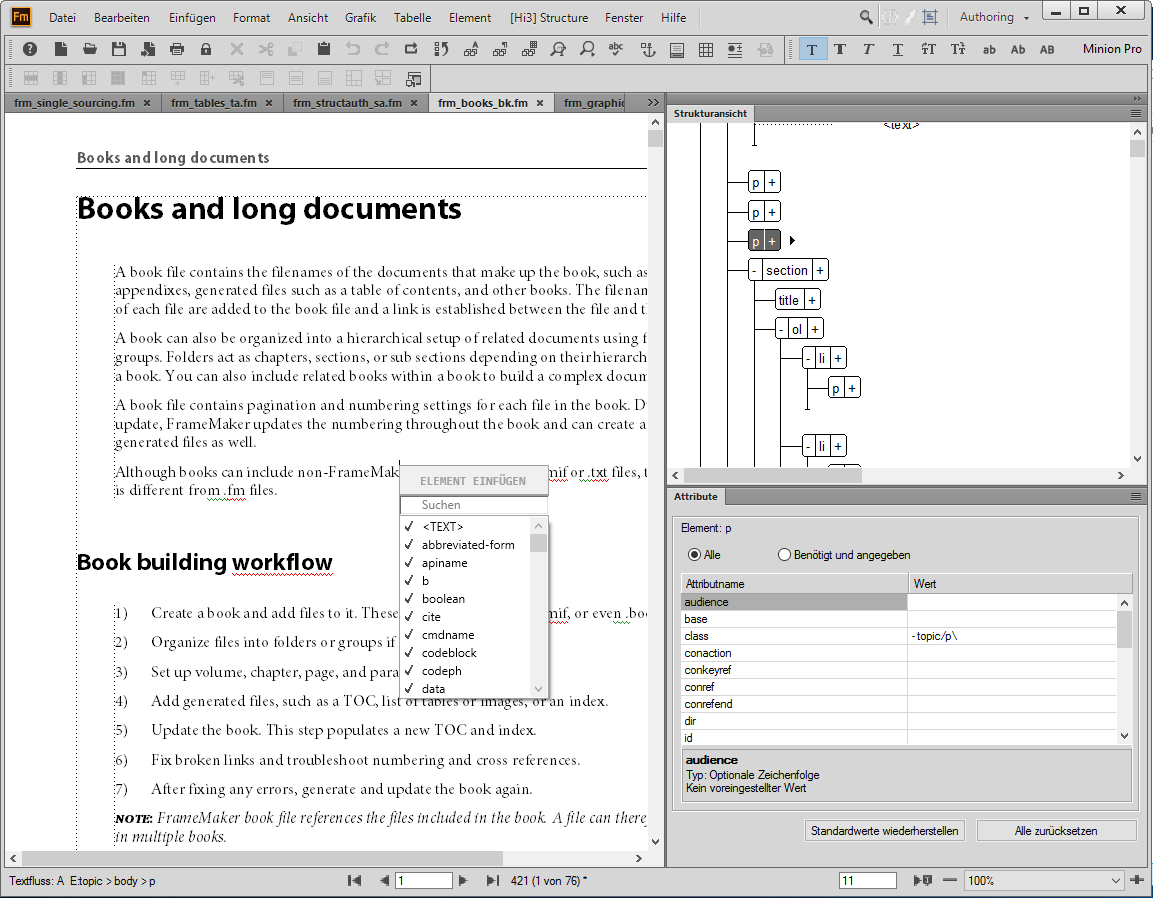Click the Suchen search field
Image resolution: width=1153 pixels, height=898 pixels.
[474, 505]
